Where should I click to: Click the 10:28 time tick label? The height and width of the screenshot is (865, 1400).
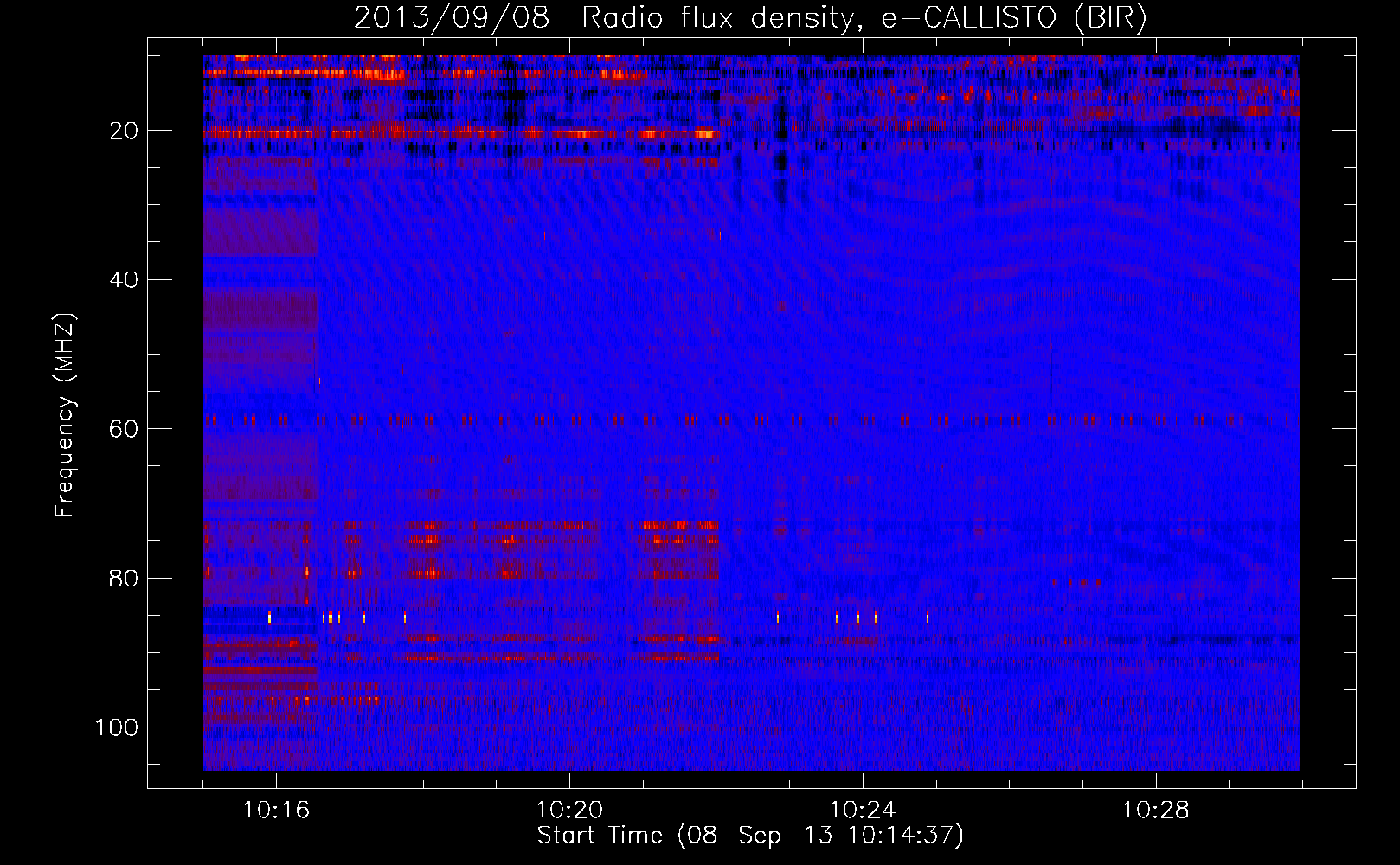point(1155,811)
